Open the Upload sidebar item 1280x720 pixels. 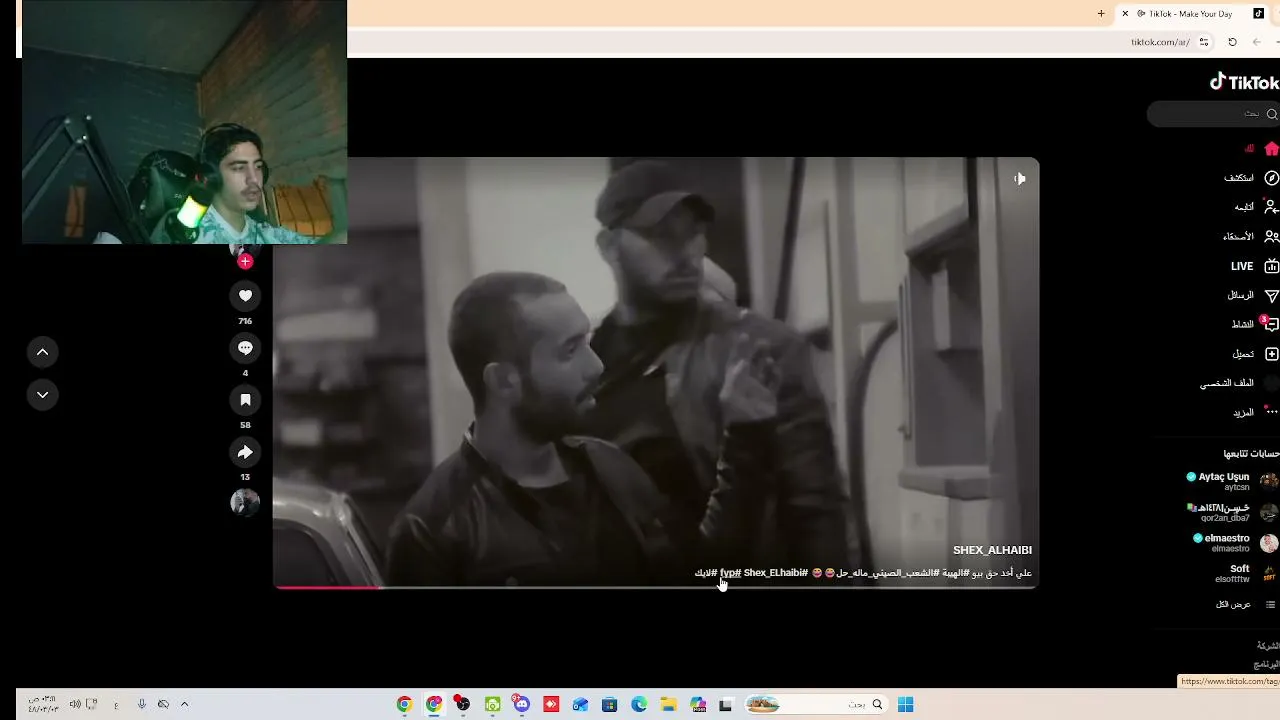[1255, 354]
